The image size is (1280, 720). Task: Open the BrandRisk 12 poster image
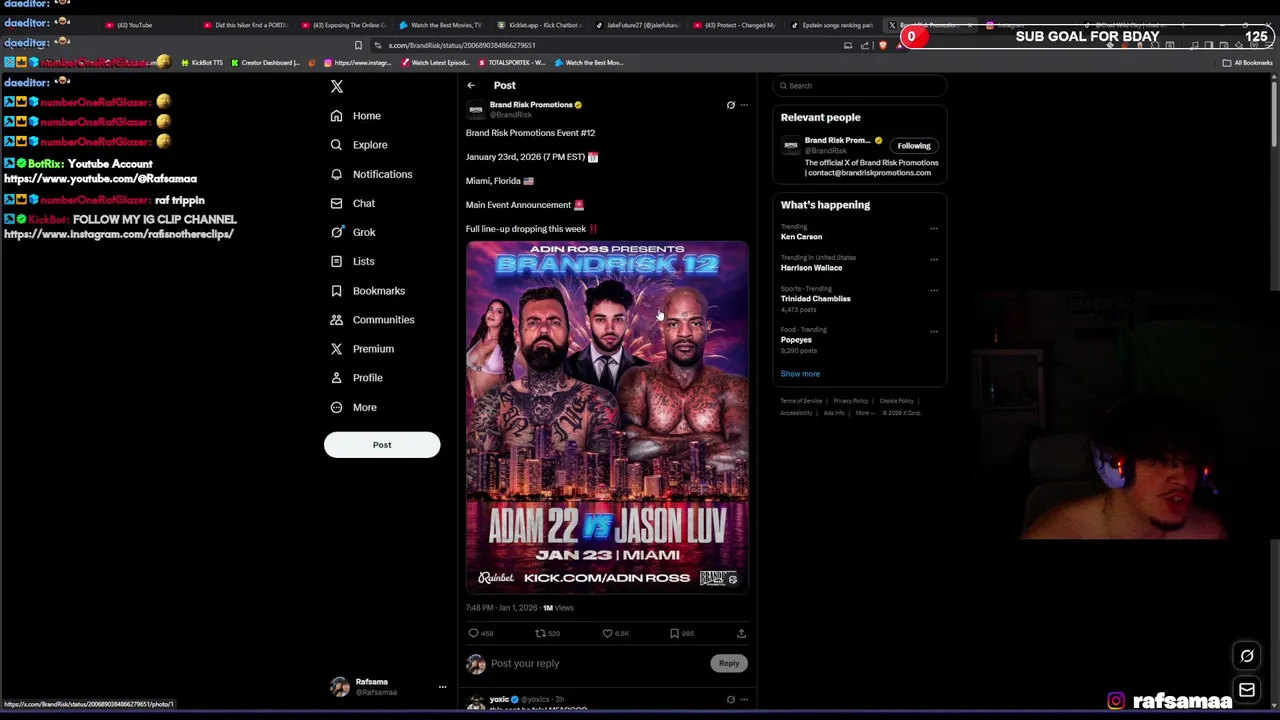pos(607,416)
